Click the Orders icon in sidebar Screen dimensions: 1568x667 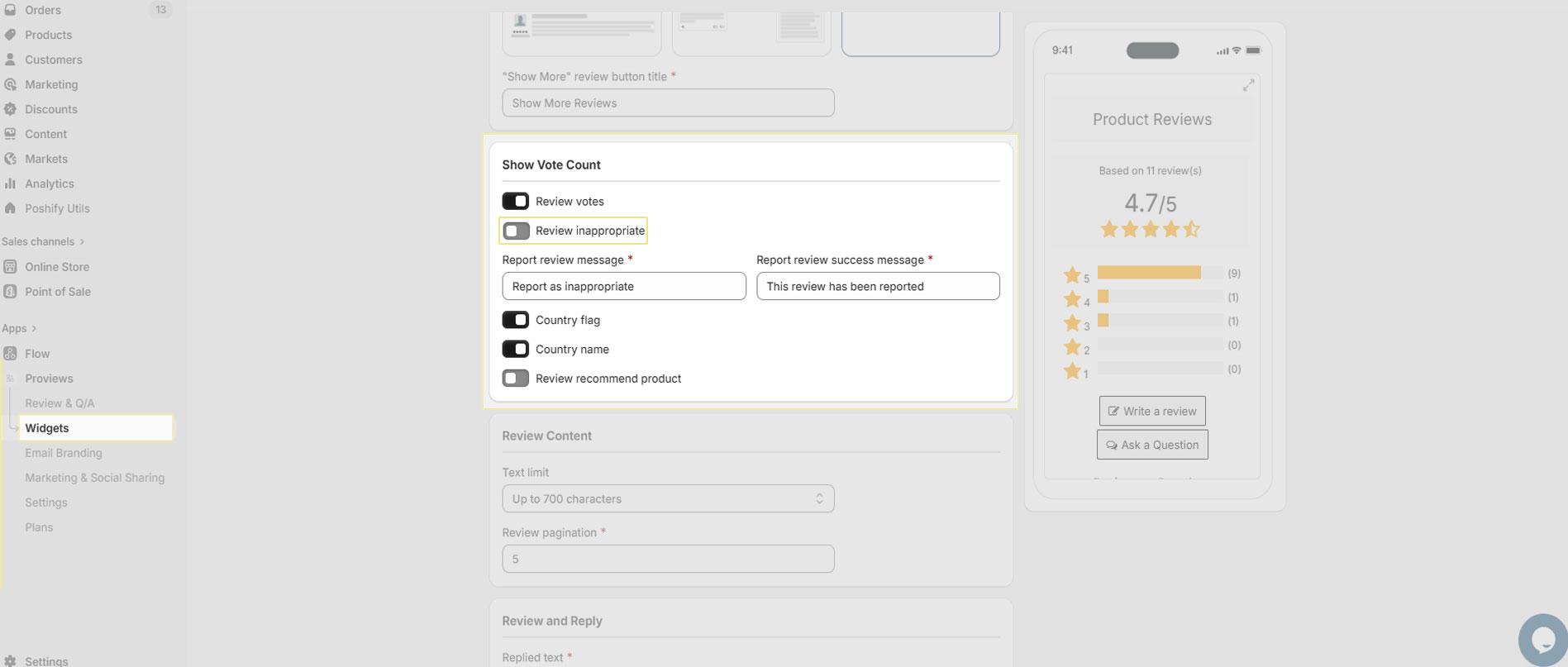(10, 10)
